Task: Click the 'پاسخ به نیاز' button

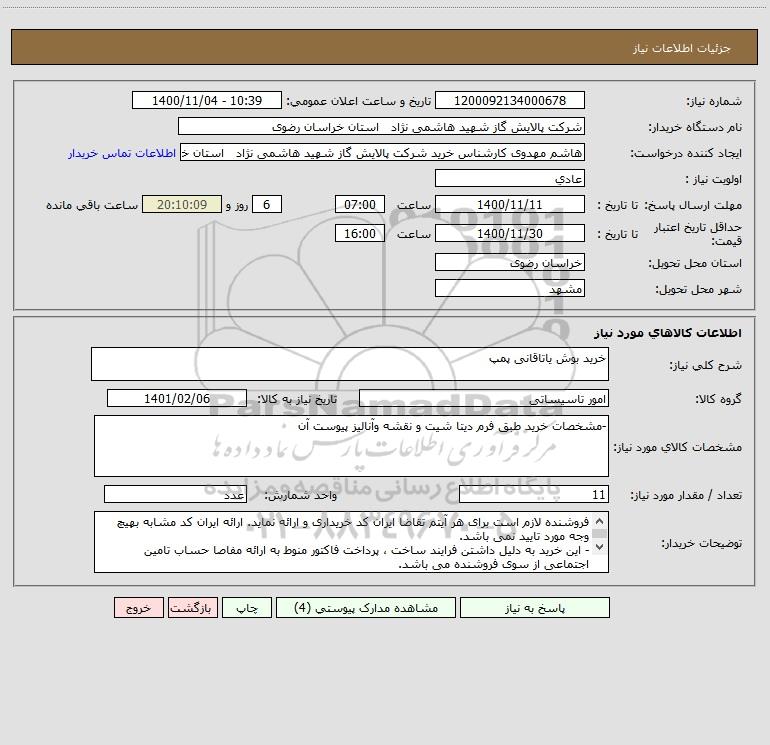Action: pos(534,607)
